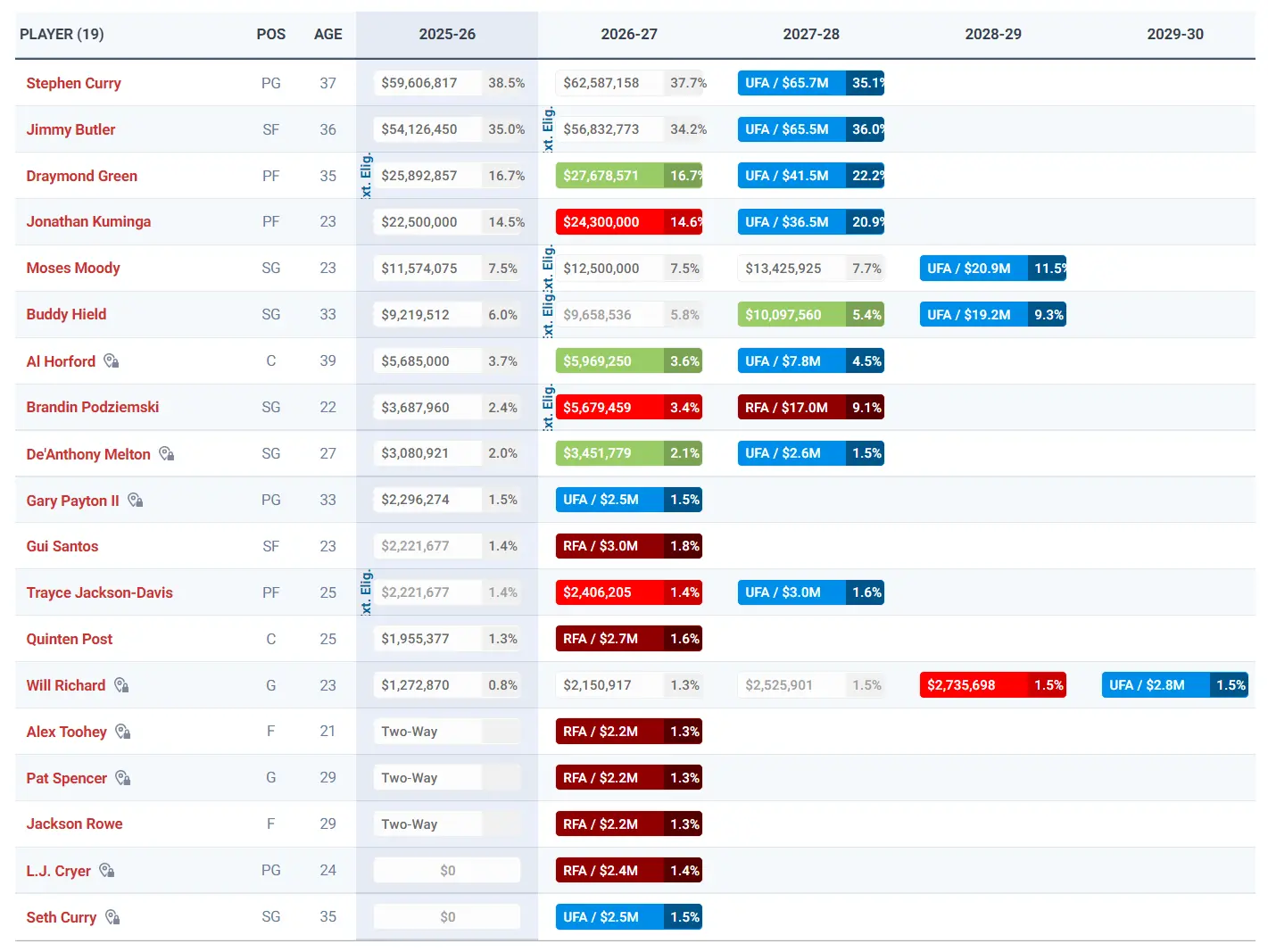Click the pin-lock icon next to Will Richard
Image resolution: width=1268 pixels, height=952 pixels.
121,685
